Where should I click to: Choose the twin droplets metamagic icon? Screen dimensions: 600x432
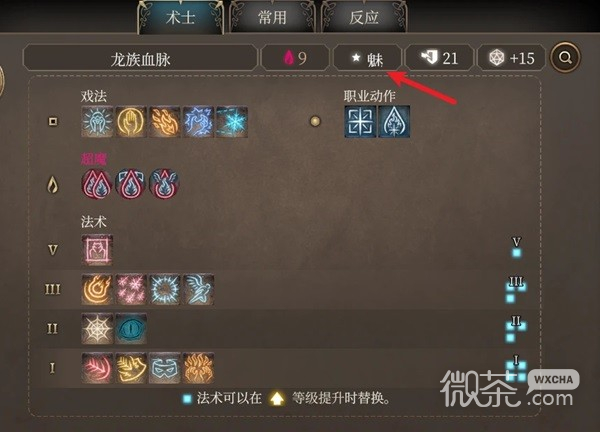[97, 184]
